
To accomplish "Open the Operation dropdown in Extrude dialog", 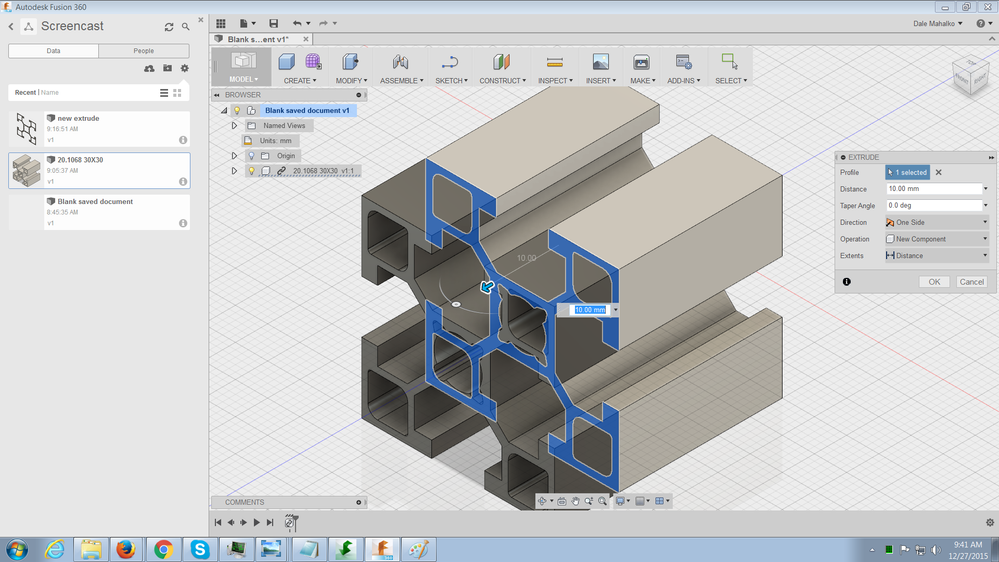I will [x=936, y=239].
